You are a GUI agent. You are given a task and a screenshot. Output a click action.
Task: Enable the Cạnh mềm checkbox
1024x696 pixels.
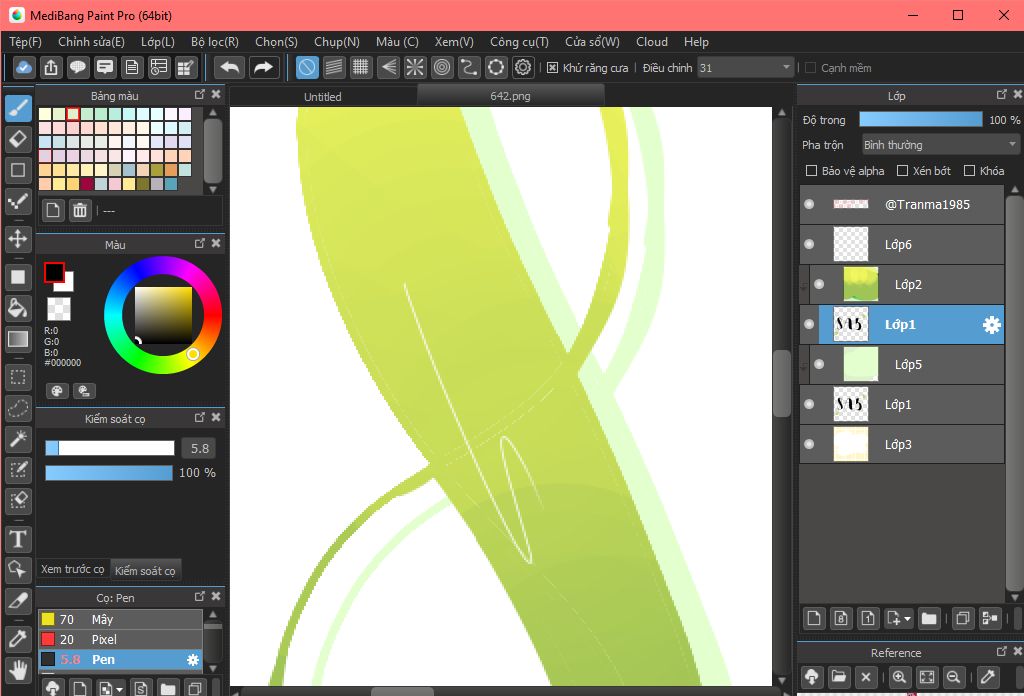[810, 68]
